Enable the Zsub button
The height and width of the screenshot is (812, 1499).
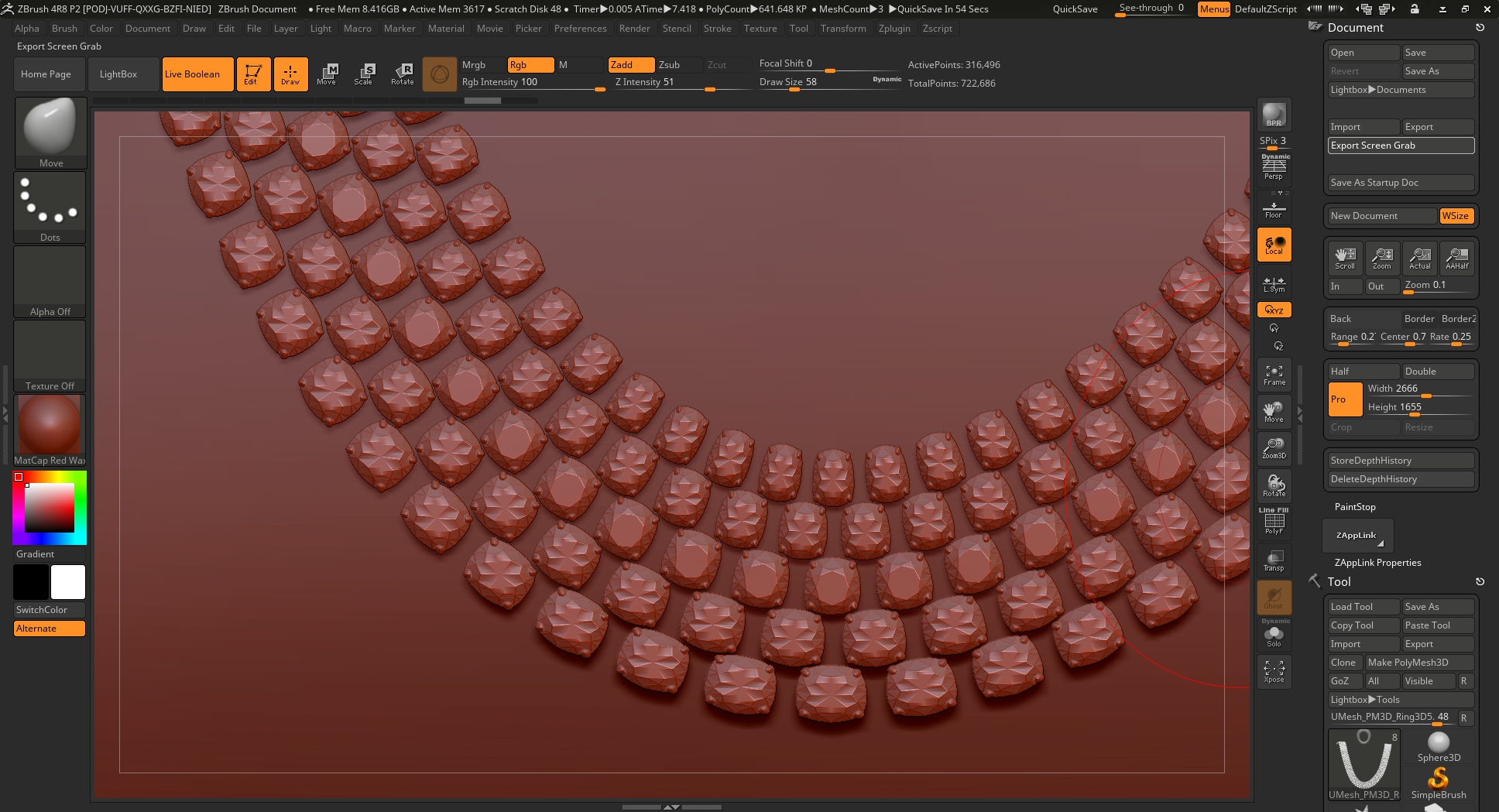(679, 65)
